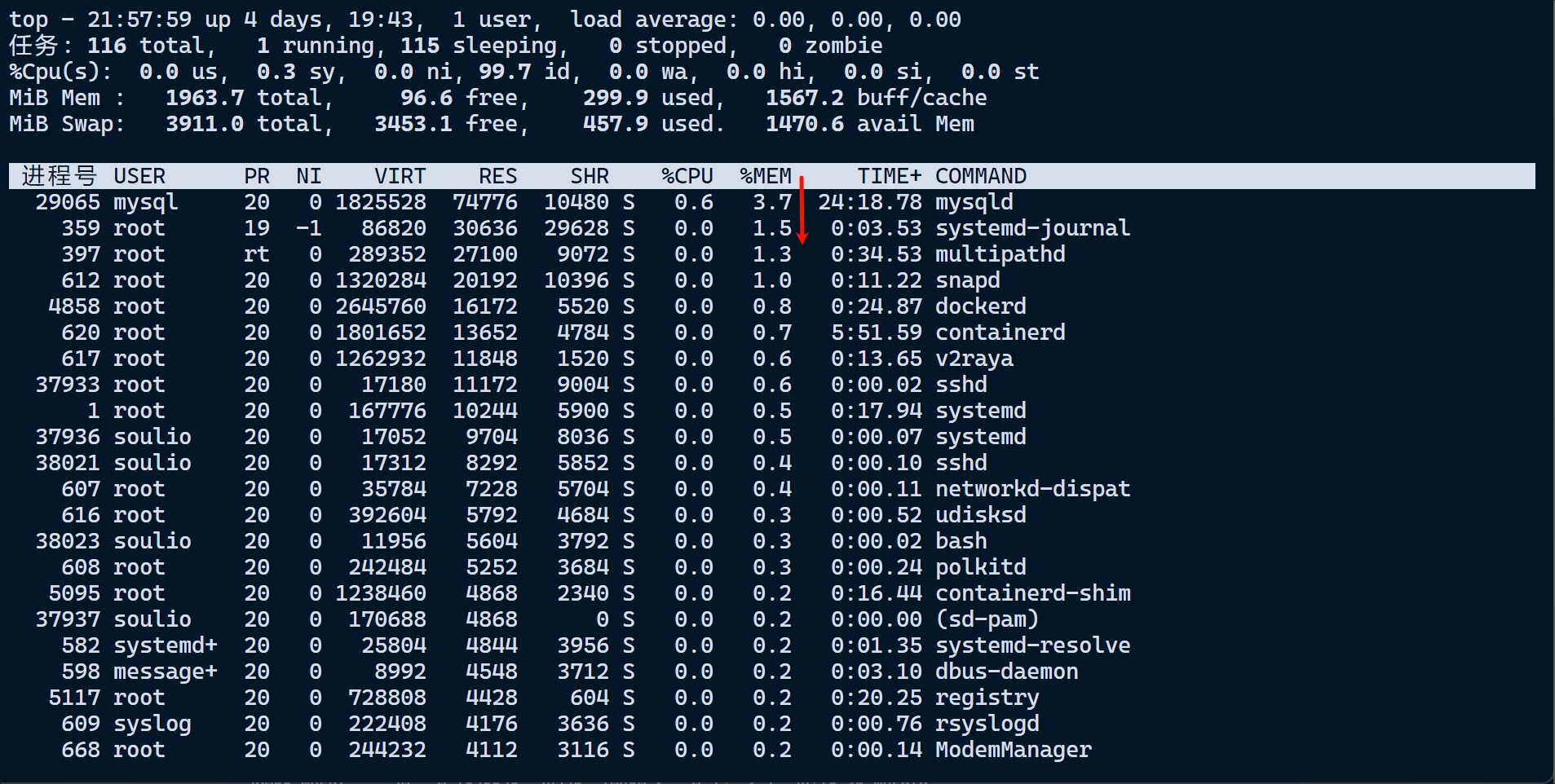
Task: Click the 3911.0 swap total value
Action: 204,124
